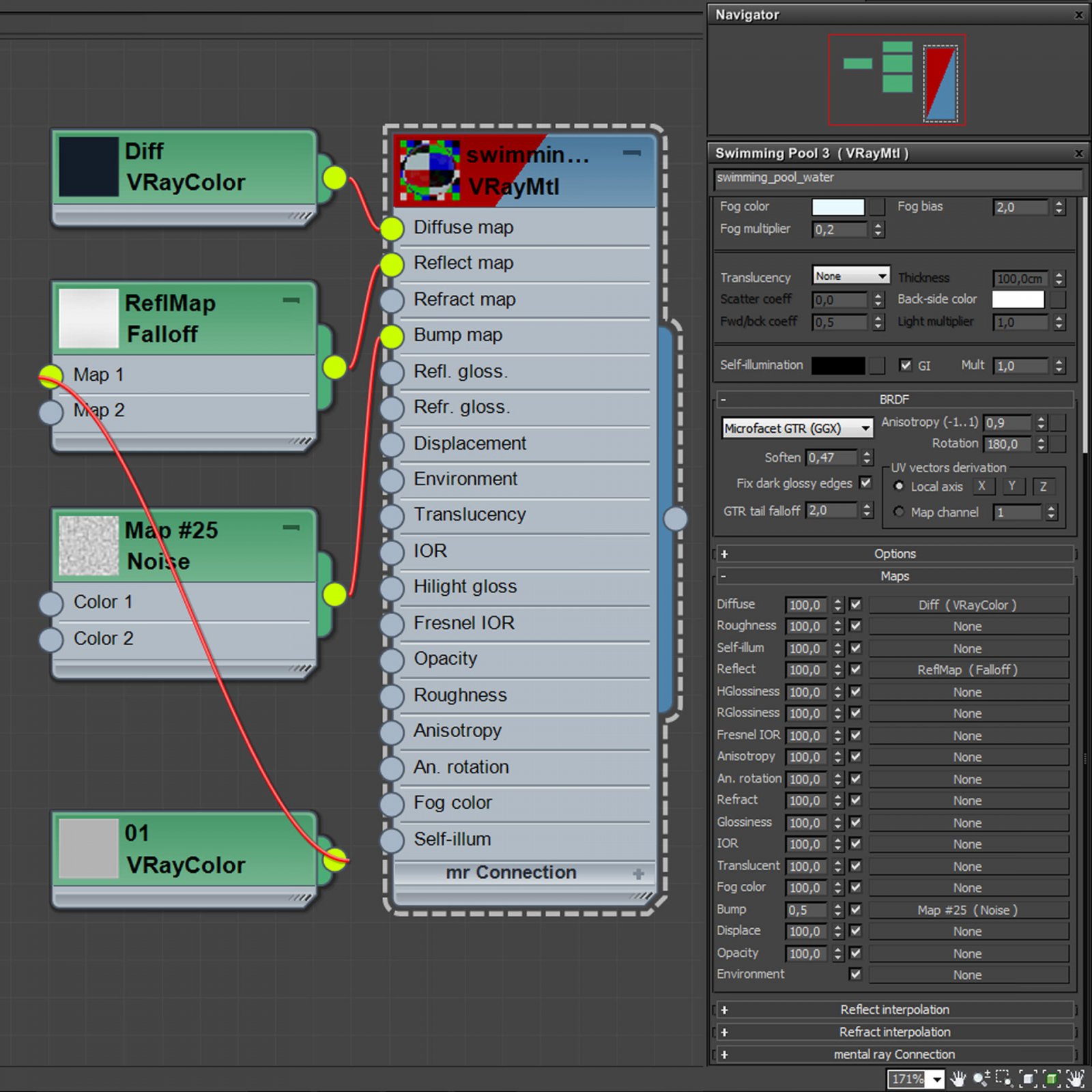Select the Map channel radio button
This screenshot has height=1092, width=1092.
click(x=899, y=512)
